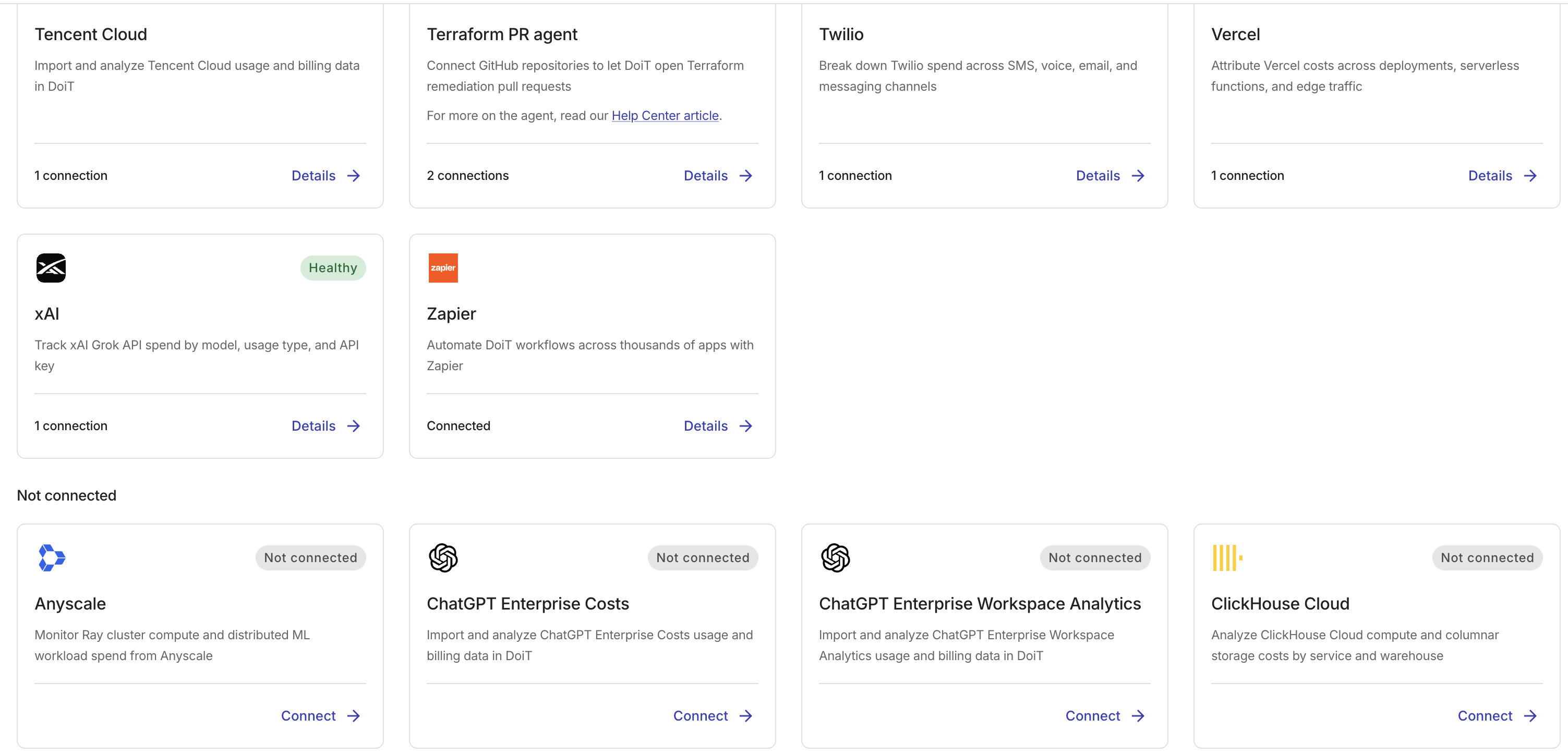Click the "Not connected" section heading
This screenshot has width=1568, height=755.
[x=66, y=495]
